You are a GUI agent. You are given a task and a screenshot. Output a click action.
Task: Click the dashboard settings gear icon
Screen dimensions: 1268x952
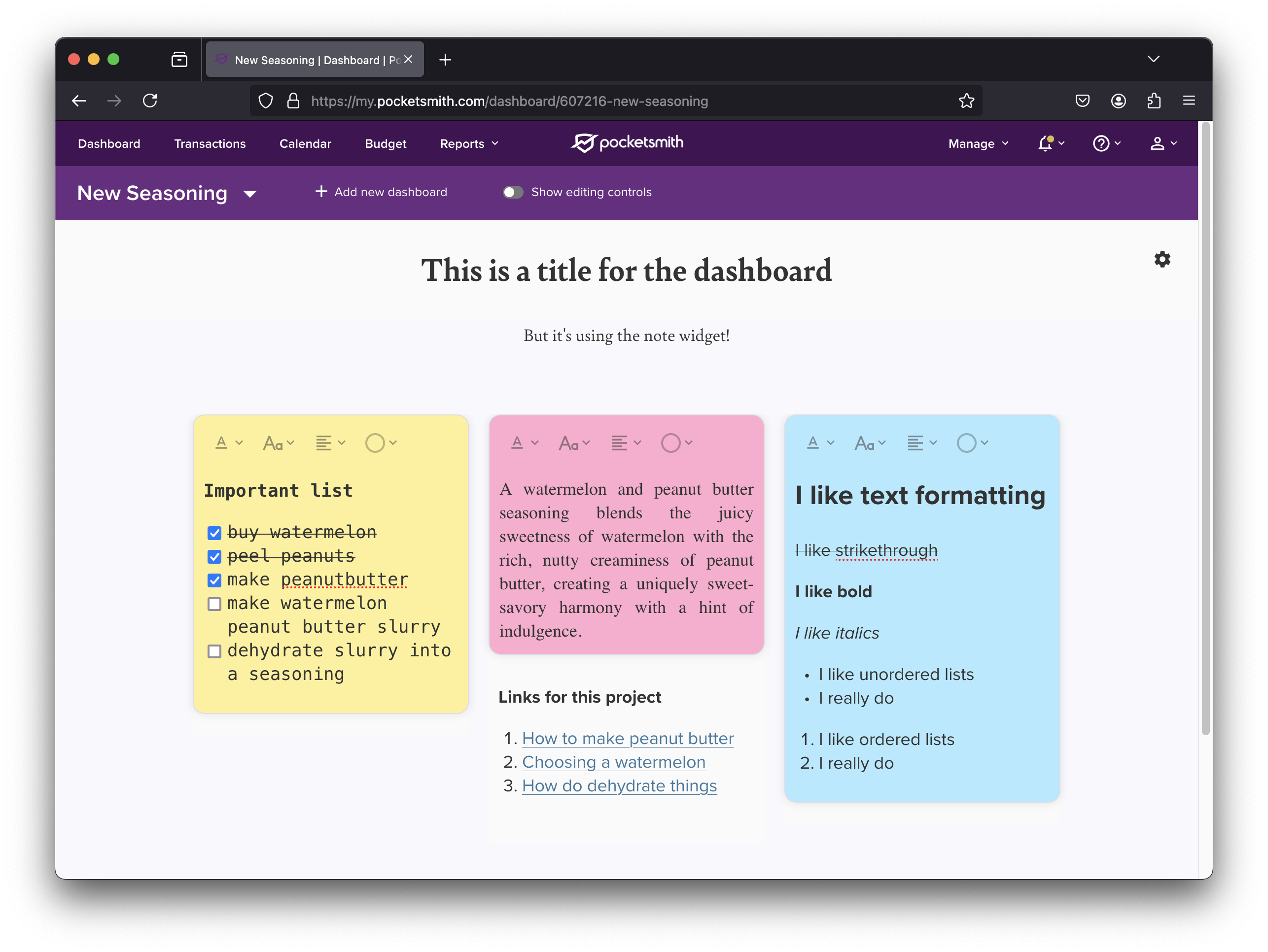pyautogui.click(x=1162, y=260)
